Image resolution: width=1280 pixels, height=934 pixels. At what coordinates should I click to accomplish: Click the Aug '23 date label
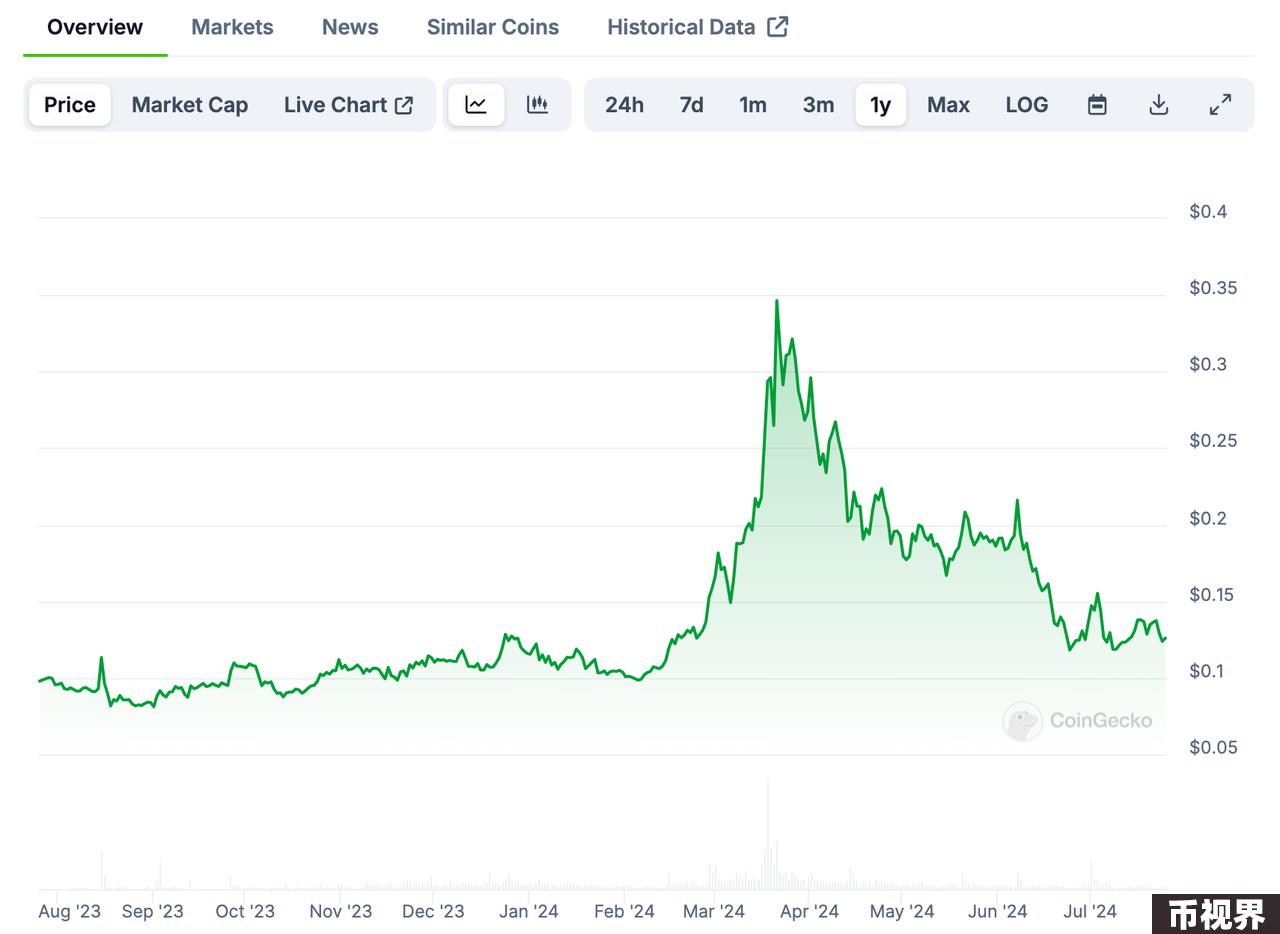point(69,911)
